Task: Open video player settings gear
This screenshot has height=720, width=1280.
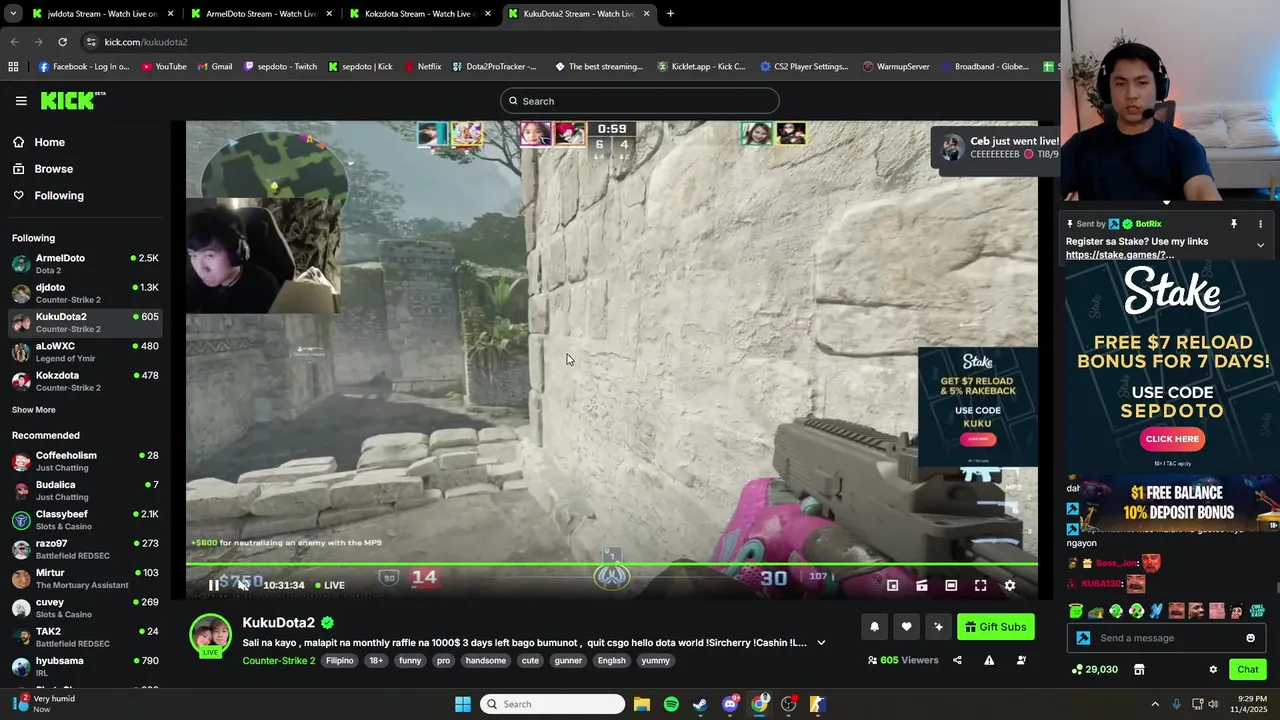Action: tap(1009, 585)
